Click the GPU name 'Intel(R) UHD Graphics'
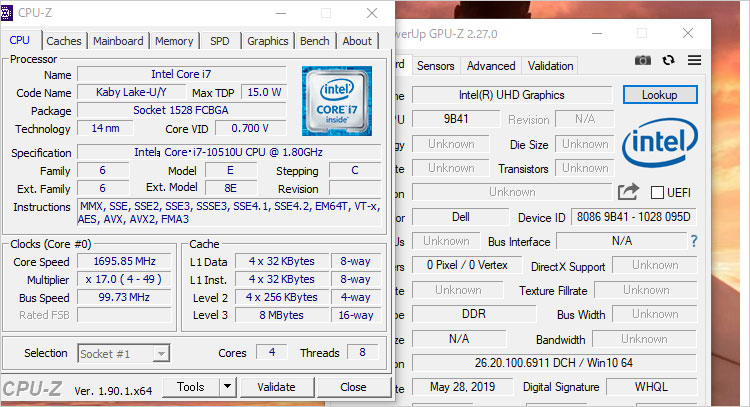Image resolution: width=750 pixels, height=407 pixels. click(x=512, y=95)
